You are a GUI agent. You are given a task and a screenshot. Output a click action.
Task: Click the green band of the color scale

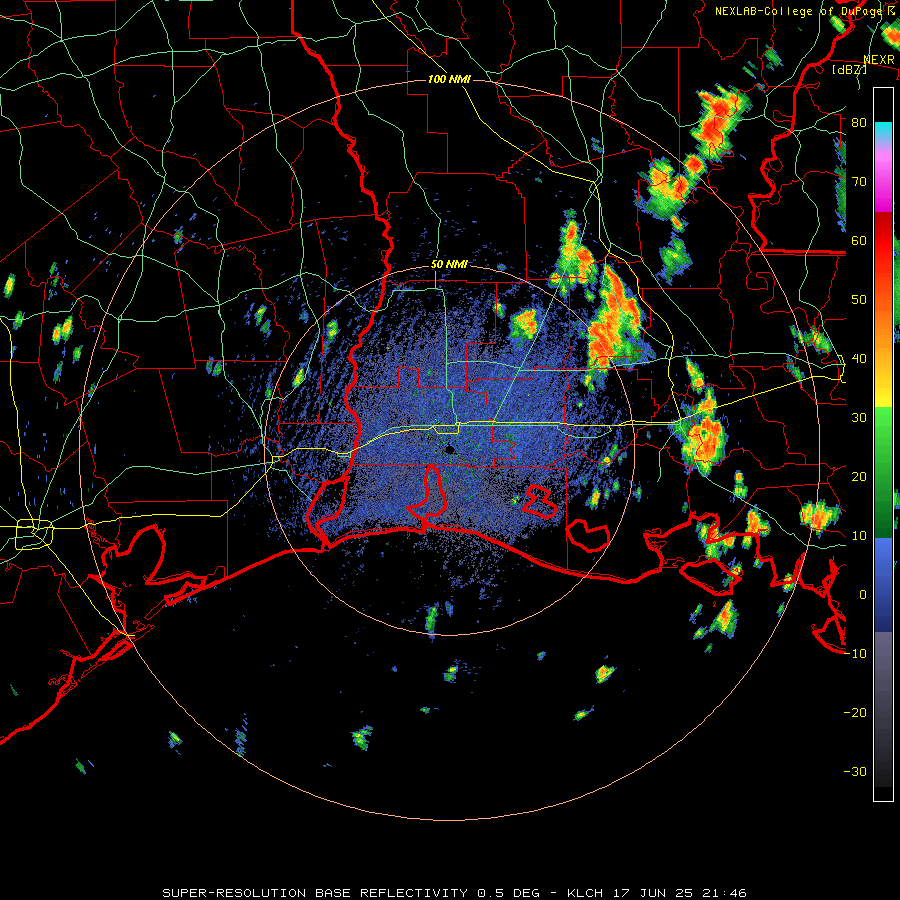883,472
